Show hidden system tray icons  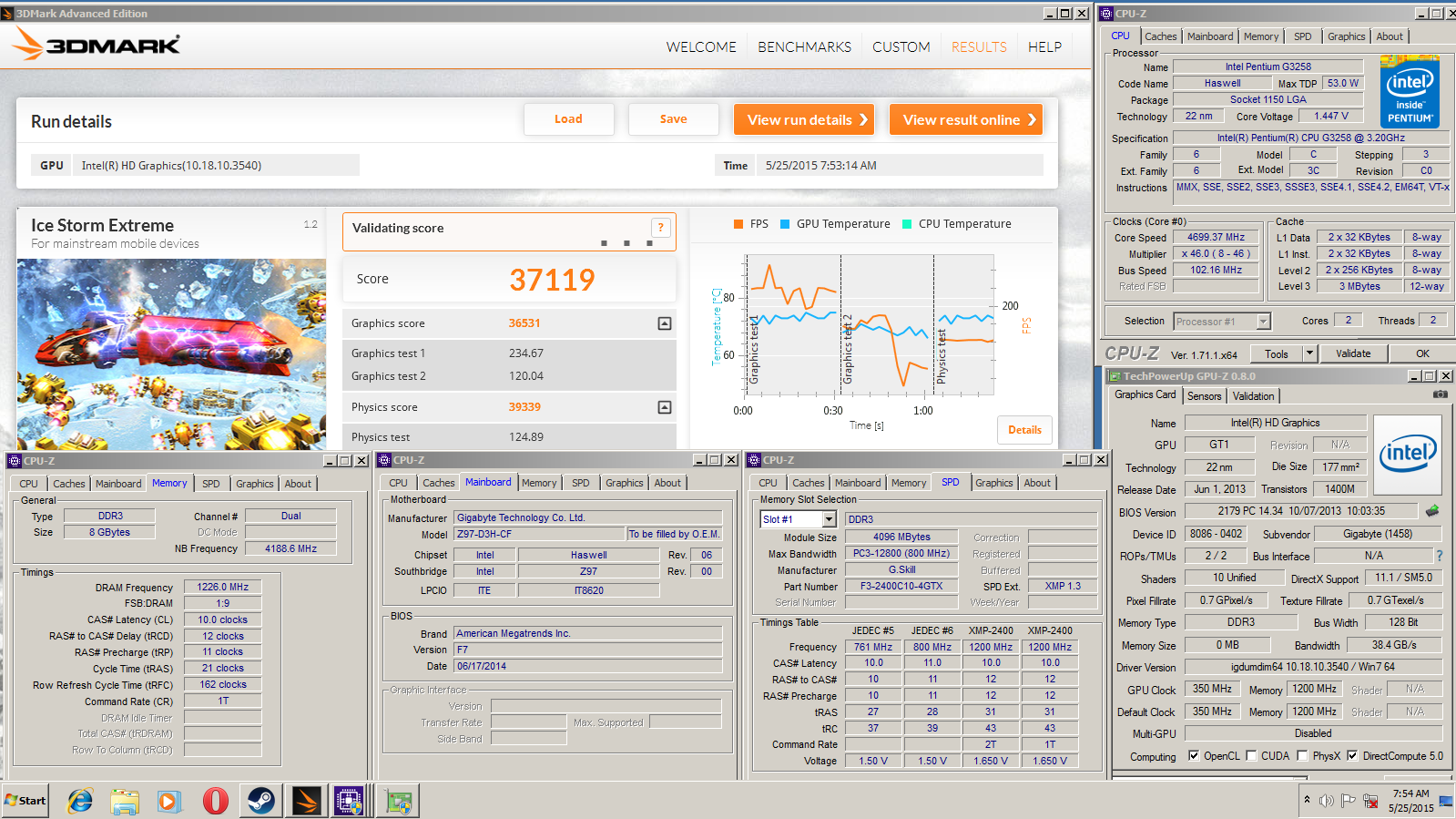pos(1307,800)
